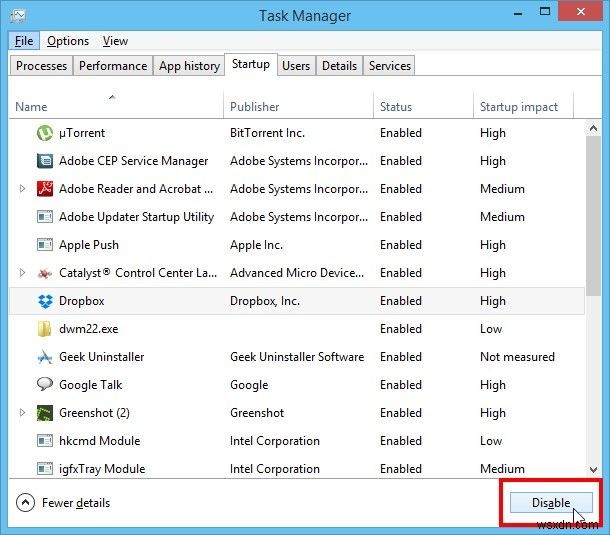
Task: Click the Adobe Reader and Acrobat icon
Action: coord(45,189)
